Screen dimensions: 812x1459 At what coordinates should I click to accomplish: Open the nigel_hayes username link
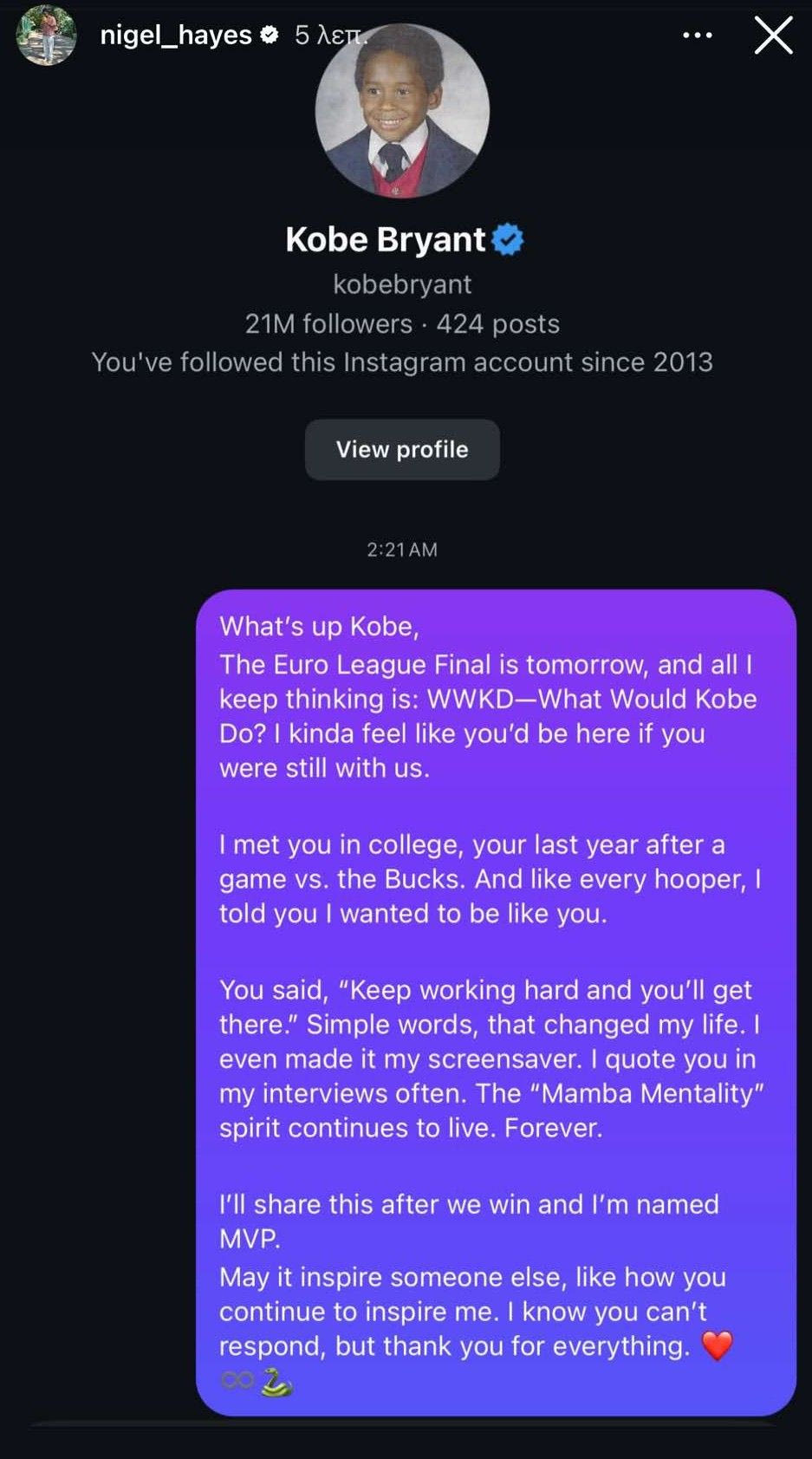(176, 35)
